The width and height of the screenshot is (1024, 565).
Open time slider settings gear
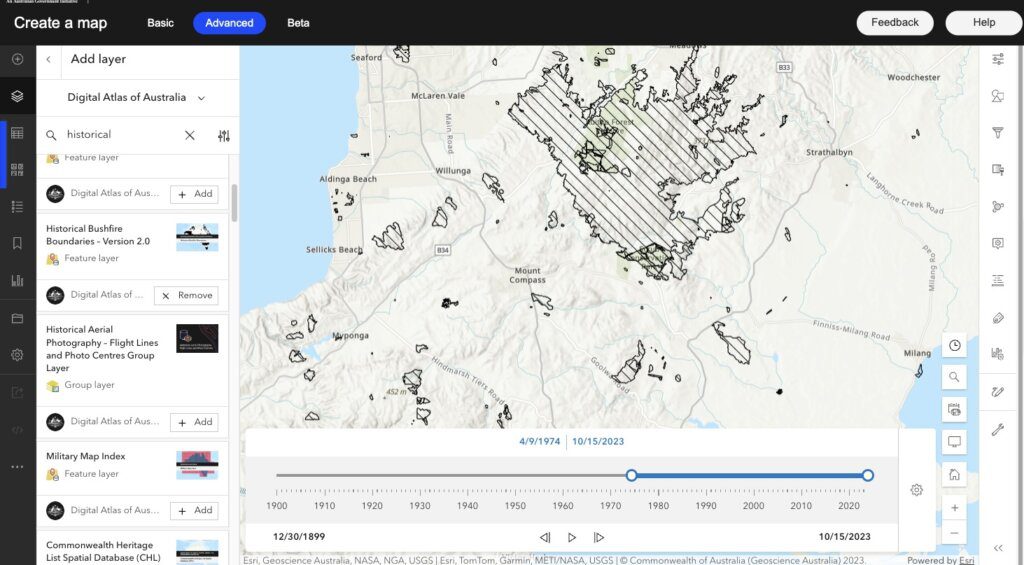(916, 490)
